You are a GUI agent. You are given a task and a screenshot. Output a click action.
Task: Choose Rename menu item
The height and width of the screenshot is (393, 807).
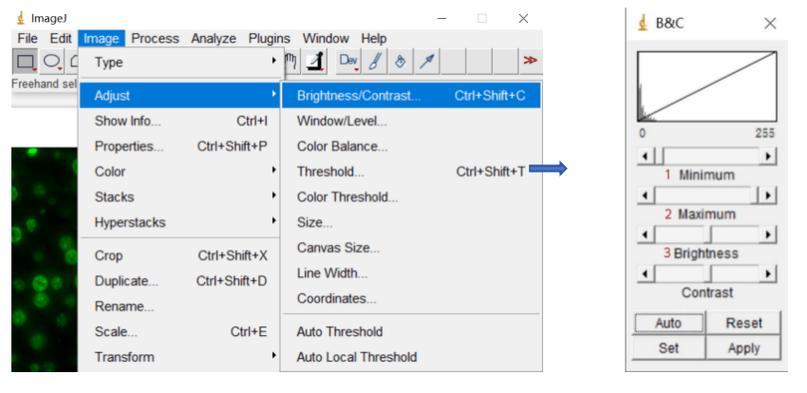click(x=180, y=307)
